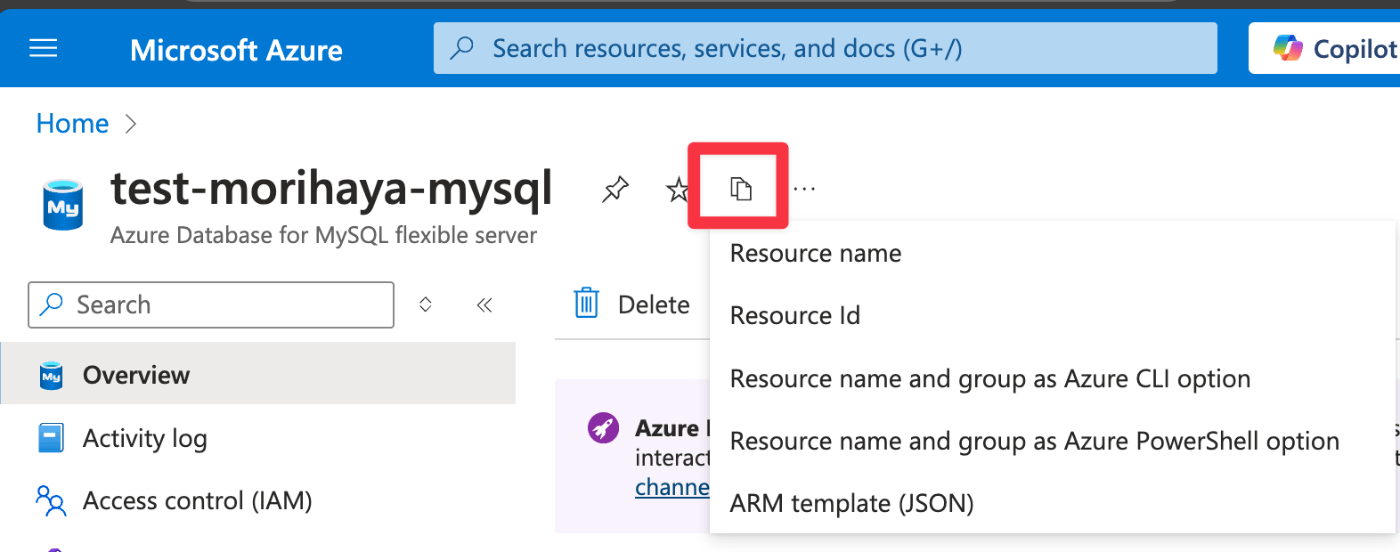
Task: Go to the Home breadcrumb
Action: coord(72,124)
